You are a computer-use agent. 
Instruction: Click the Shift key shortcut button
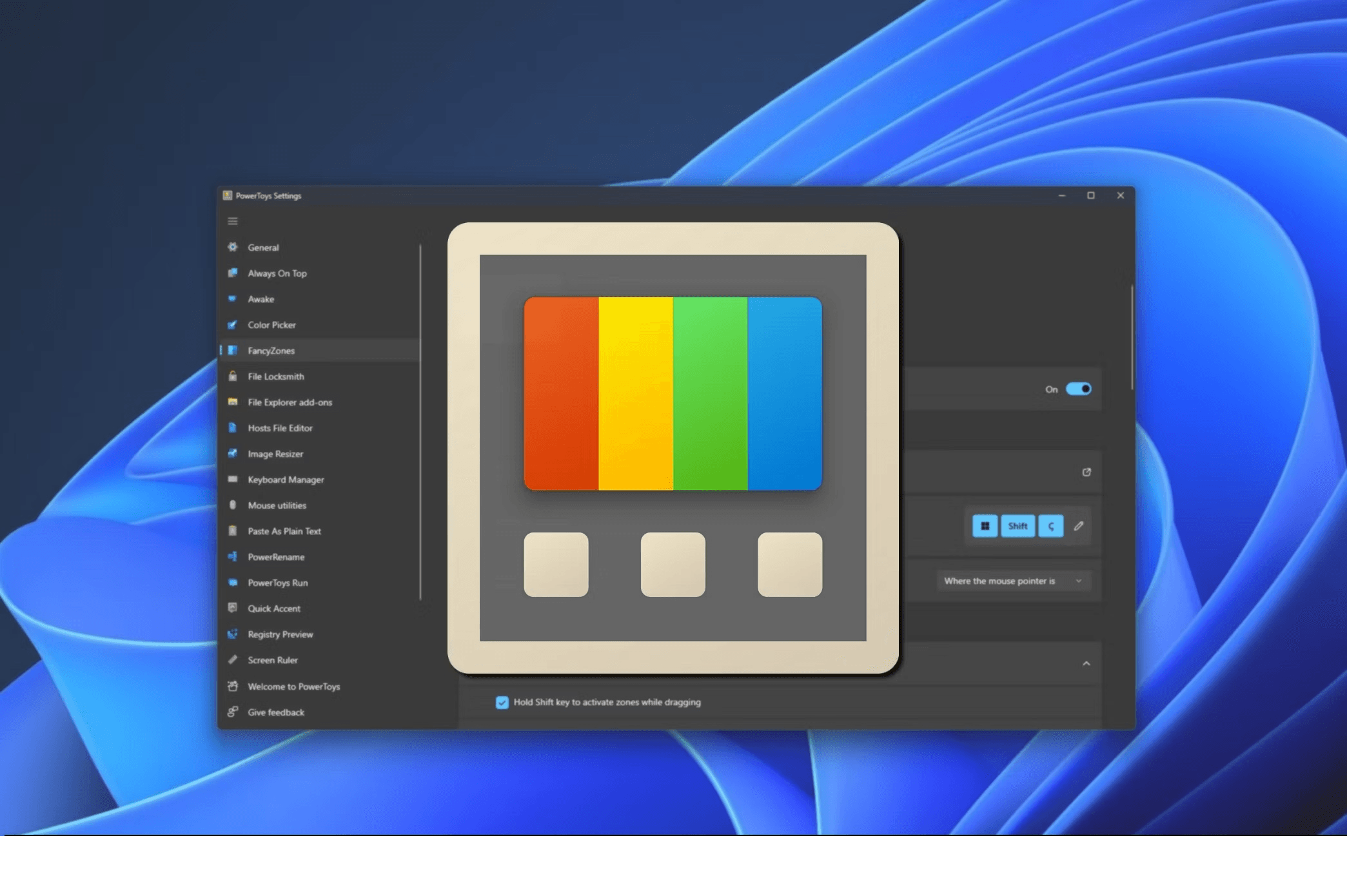[x=1018, y=526]
